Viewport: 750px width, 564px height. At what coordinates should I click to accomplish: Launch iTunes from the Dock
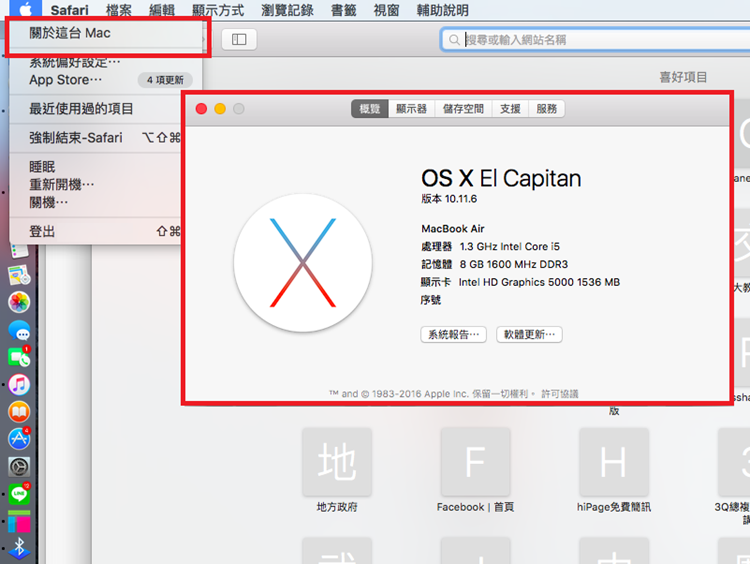coord(19,385)
